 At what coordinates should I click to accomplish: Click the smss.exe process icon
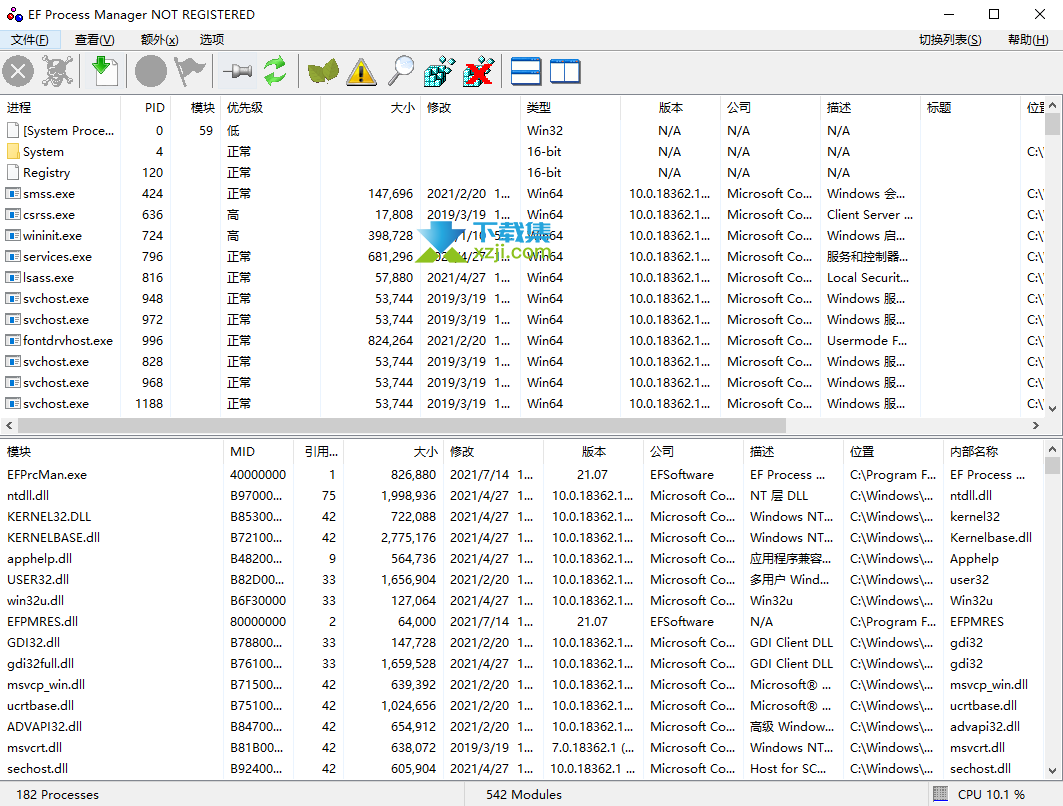(x=13, y=194)
